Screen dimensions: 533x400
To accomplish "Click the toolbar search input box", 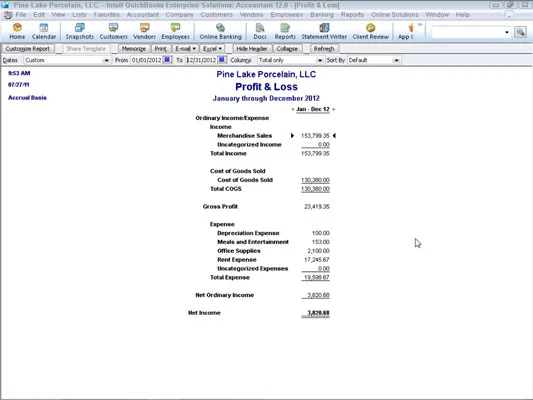I will 468,32.
